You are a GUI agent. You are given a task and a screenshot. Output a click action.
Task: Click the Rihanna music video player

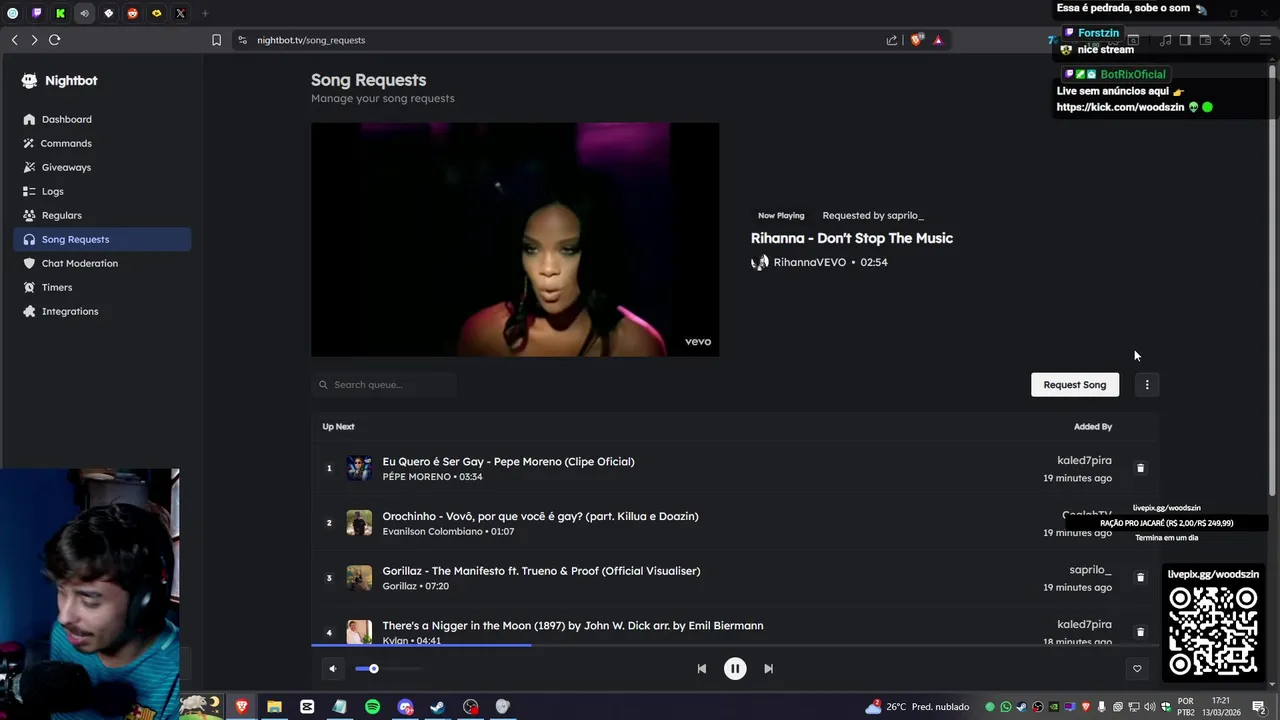515,239
